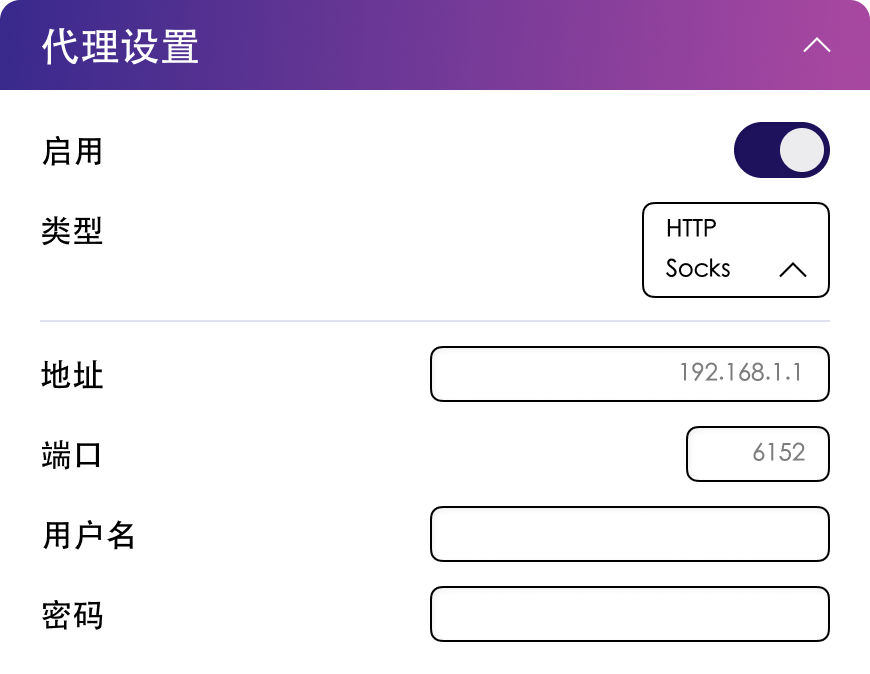Viewport: 870px width, 674px height.
Task: Click the 用户名 label
Action: 88,535
